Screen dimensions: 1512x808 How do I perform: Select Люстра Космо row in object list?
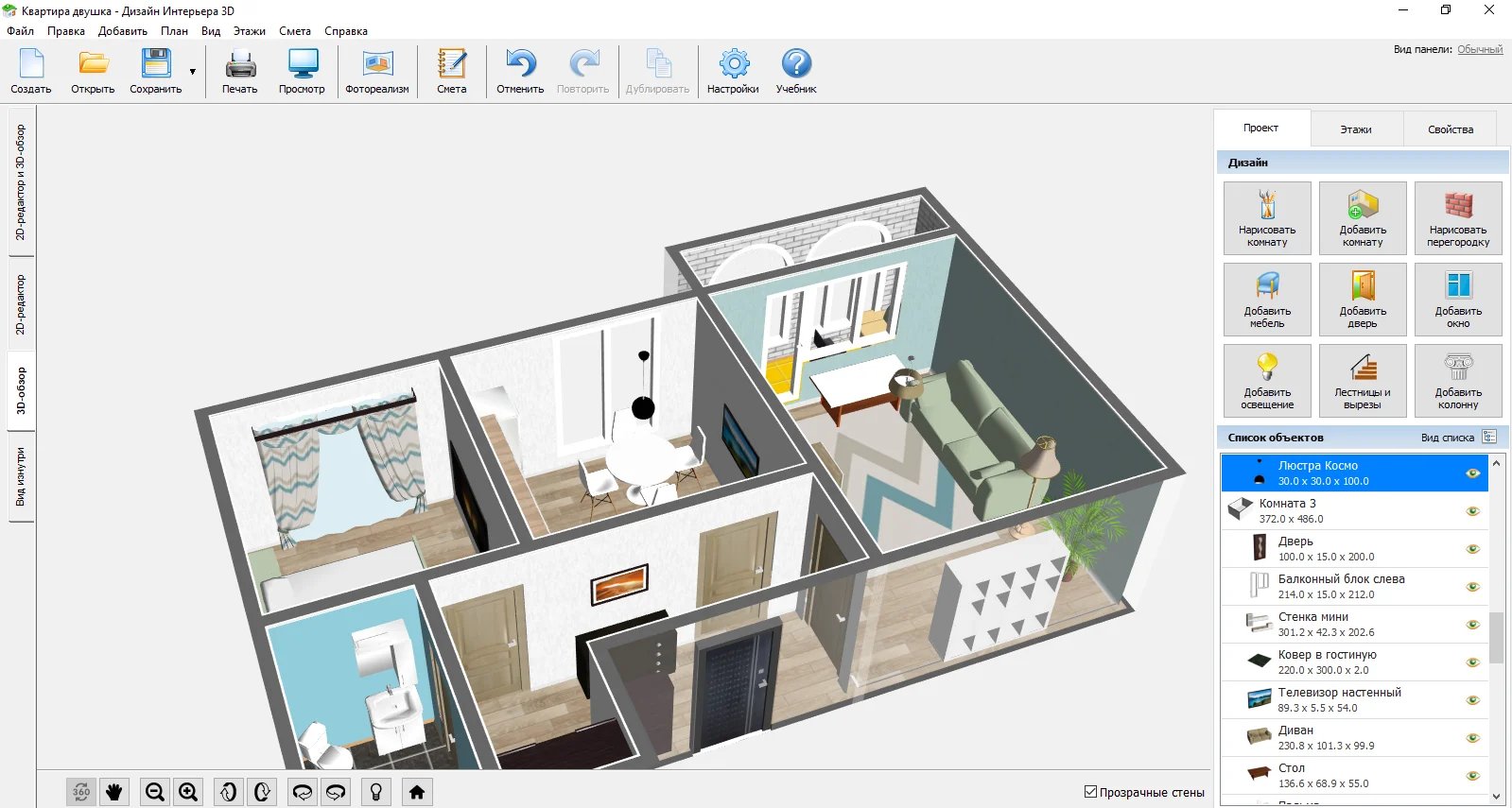pyautogui.click(x=1354, y=473)
